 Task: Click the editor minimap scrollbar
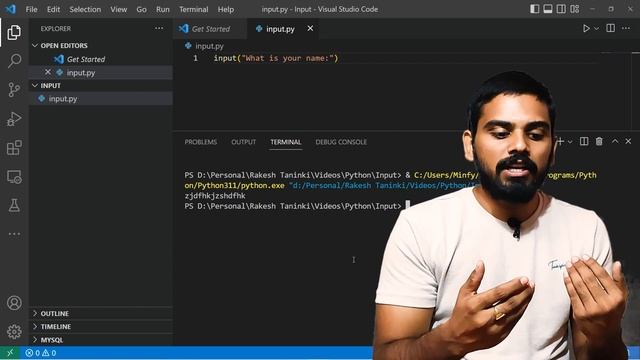coord(636,90)
